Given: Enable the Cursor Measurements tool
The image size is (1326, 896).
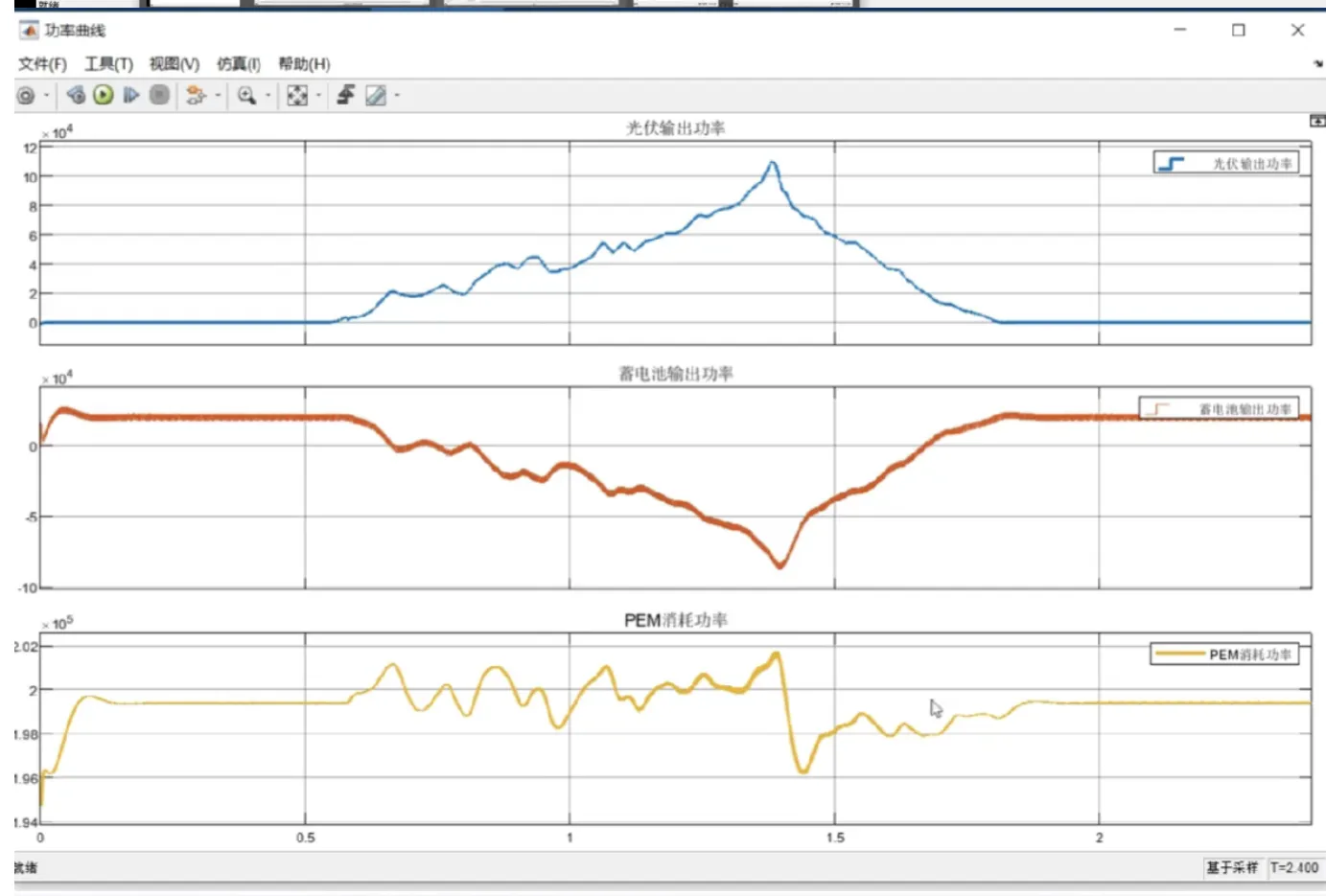Looking at the screenshot, I should tap(376, 95).
